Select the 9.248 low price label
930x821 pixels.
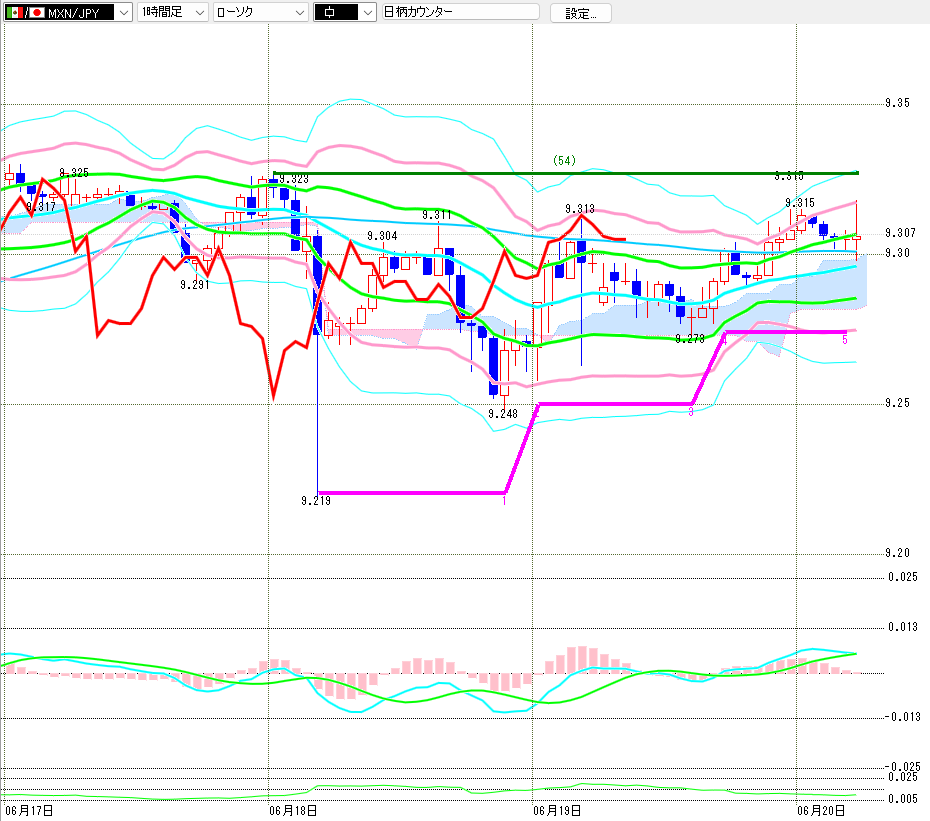pos(503,413)
